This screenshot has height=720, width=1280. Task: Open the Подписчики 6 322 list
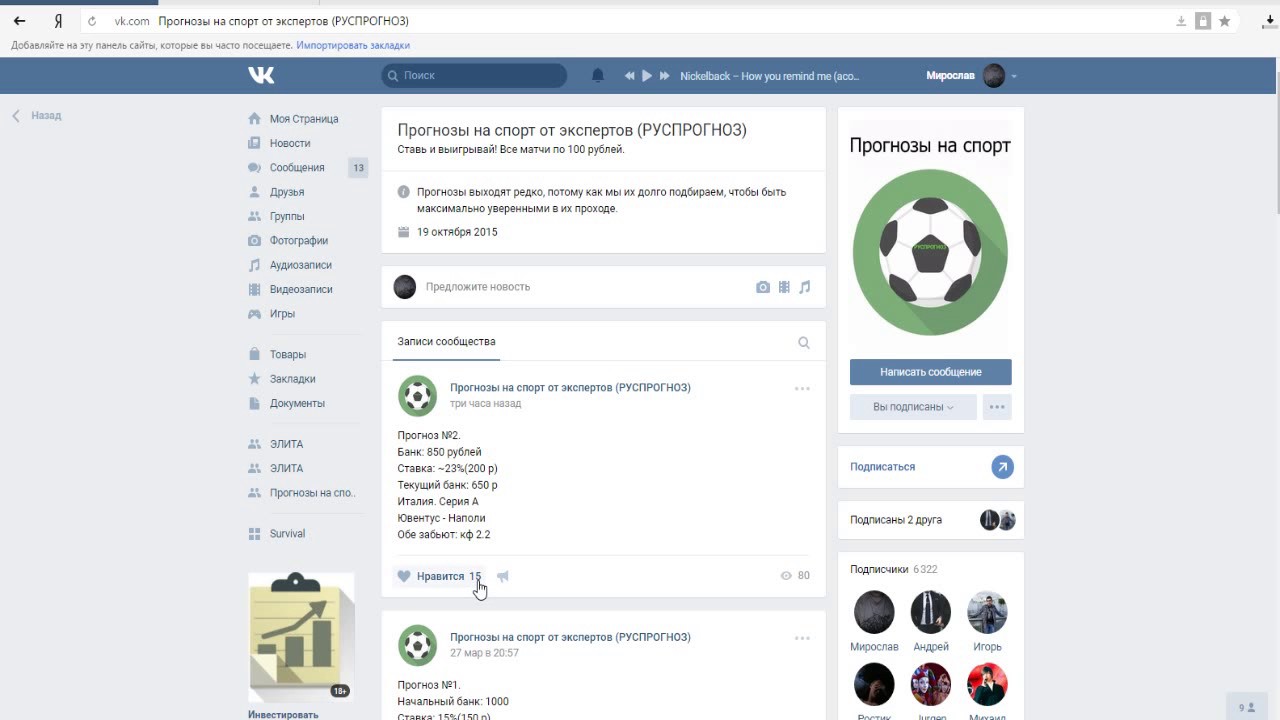[894, 569]
